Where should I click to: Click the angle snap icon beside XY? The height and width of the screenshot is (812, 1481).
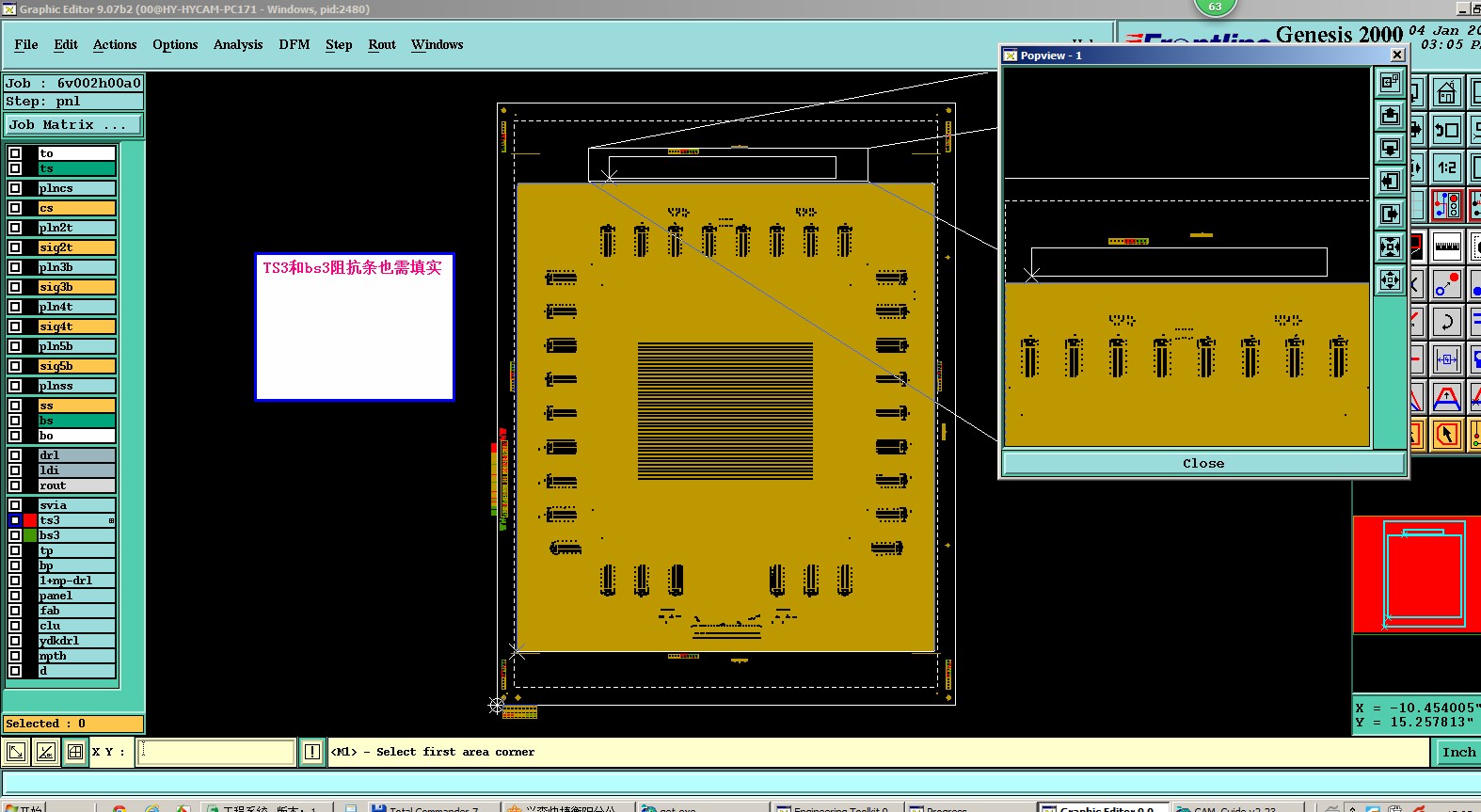click(x=46, y=752)
